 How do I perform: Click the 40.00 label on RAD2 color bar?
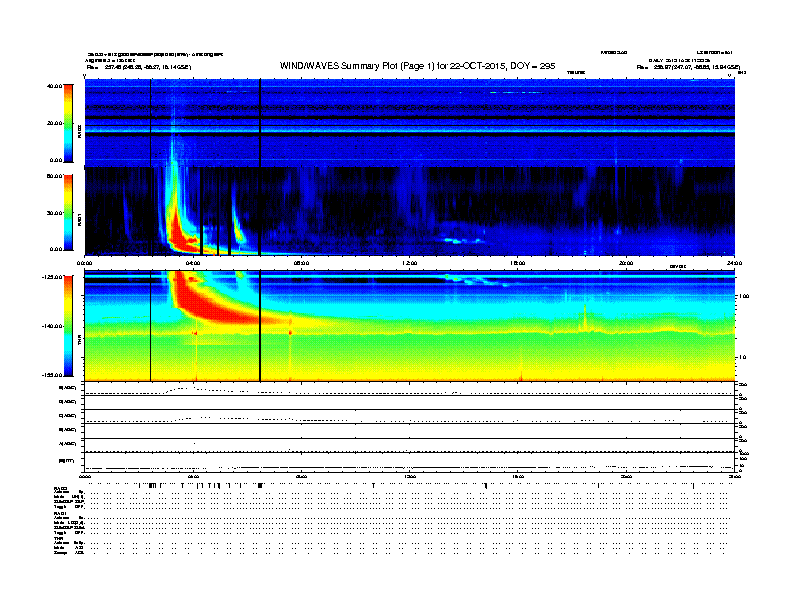click(54, 86)
